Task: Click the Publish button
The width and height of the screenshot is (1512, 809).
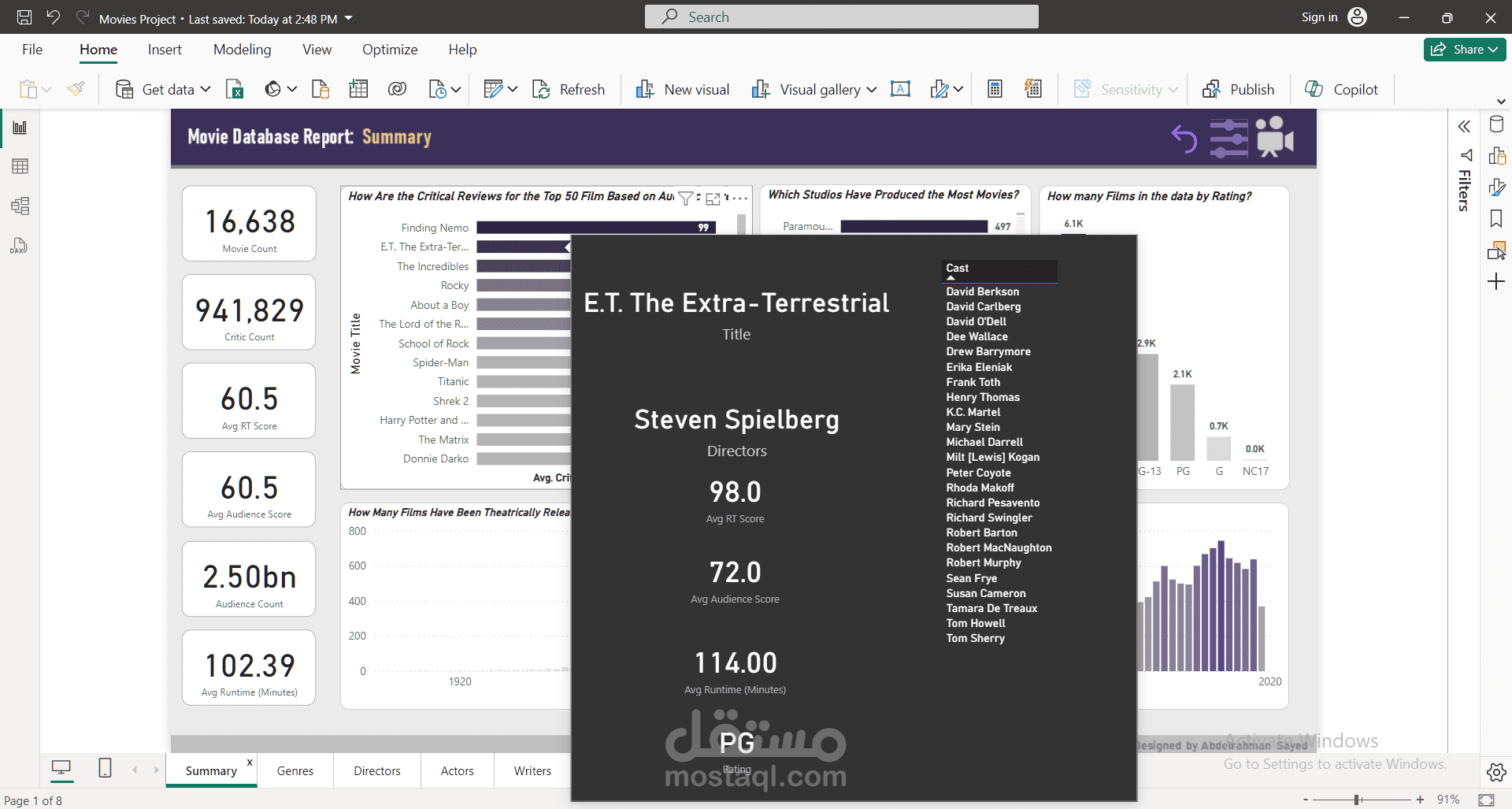Action: [x=1238, y=89]
